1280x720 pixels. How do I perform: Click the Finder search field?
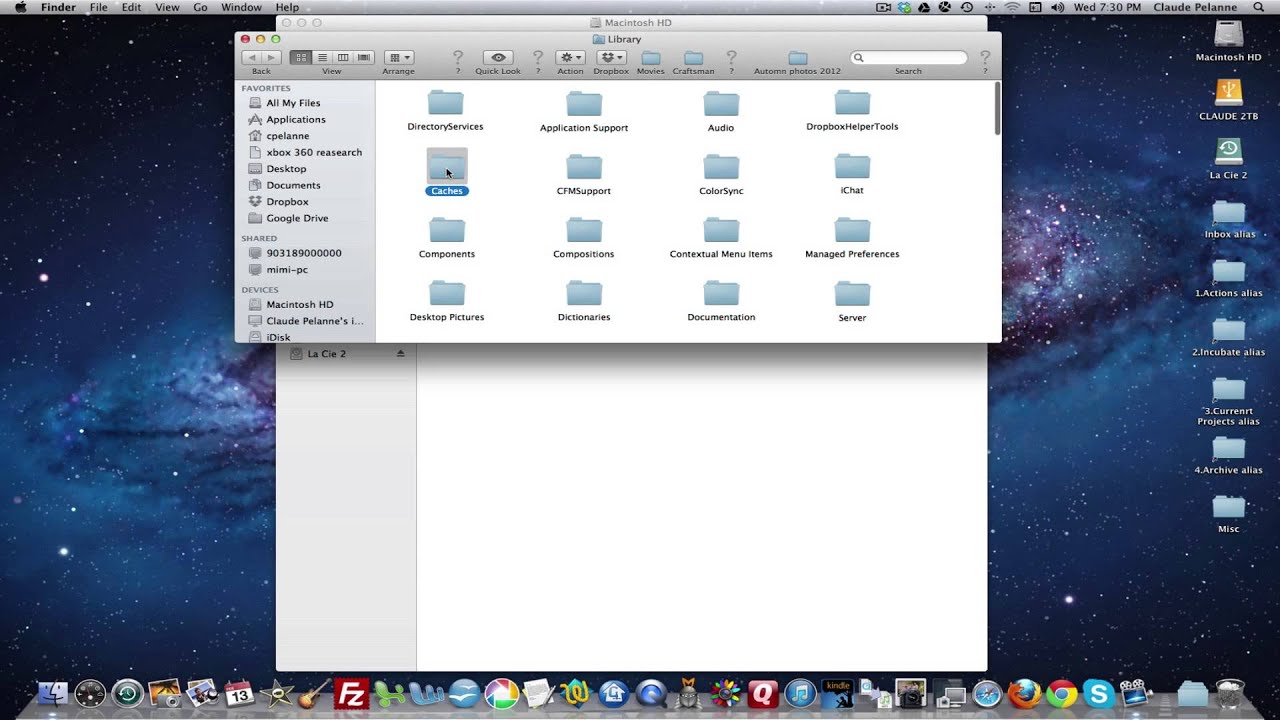pos(909,58)
